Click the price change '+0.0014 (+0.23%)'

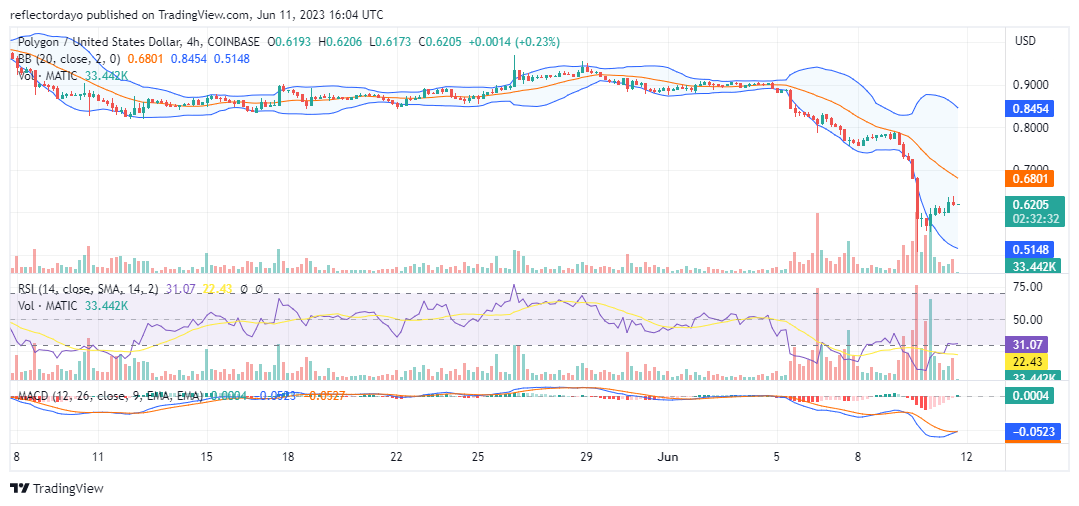(514, 42)
